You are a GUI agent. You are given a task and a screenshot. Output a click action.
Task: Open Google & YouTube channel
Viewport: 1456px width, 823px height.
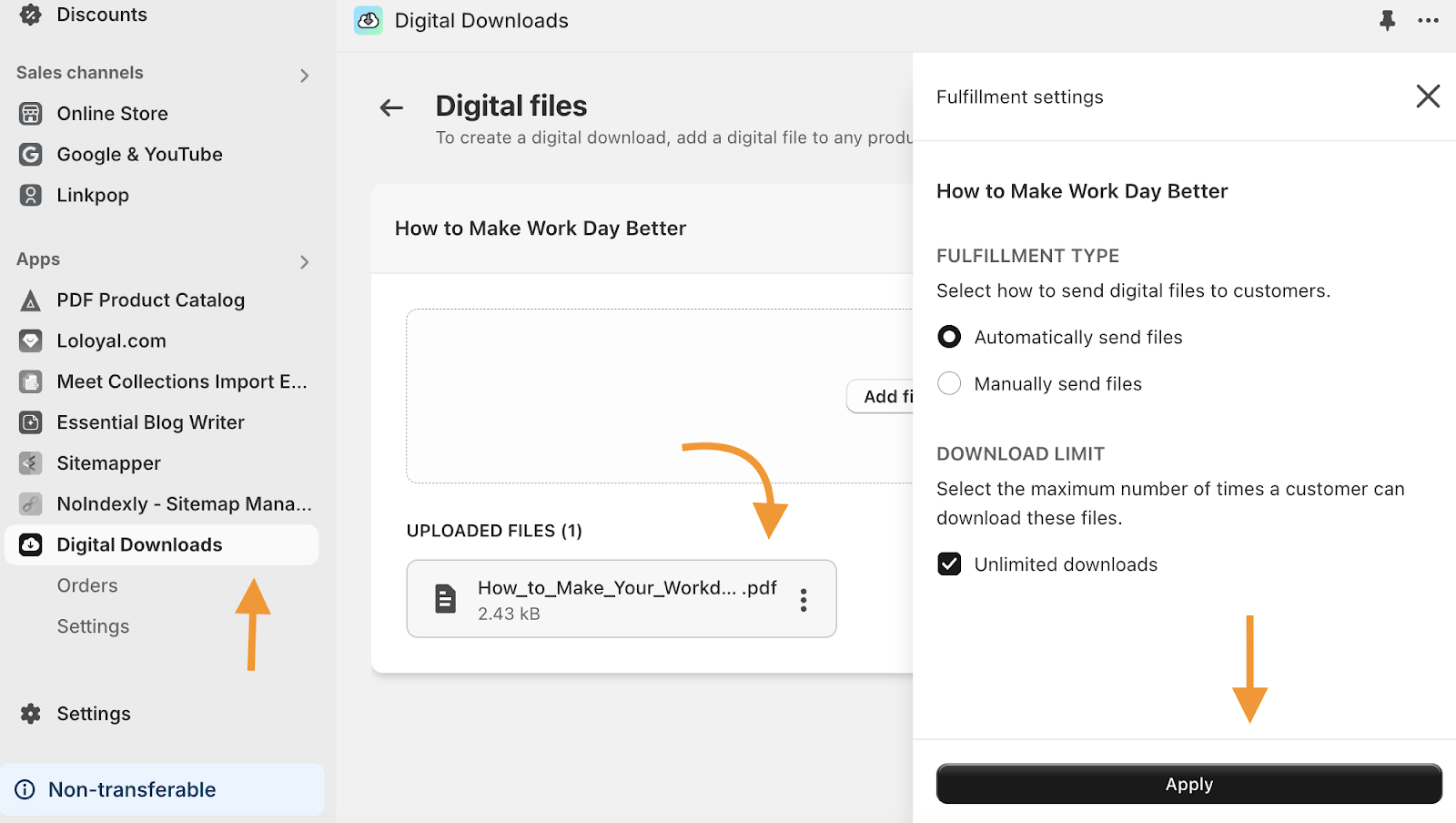coord(139,154)
